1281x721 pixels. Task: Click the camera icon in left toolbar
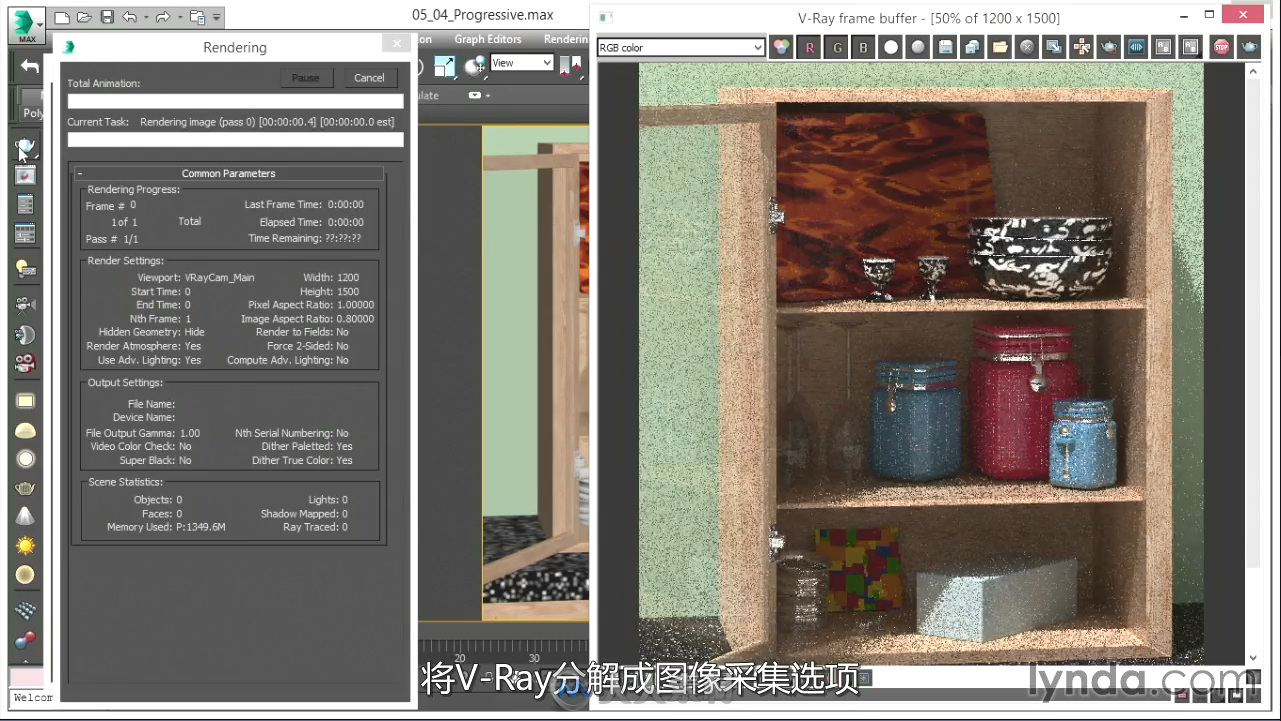pyautogui.click(x=26, y=304)
